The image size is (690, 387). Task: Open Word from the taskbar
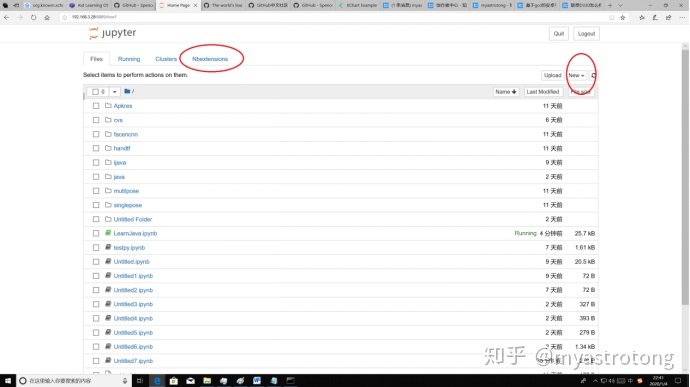[257, 380]
